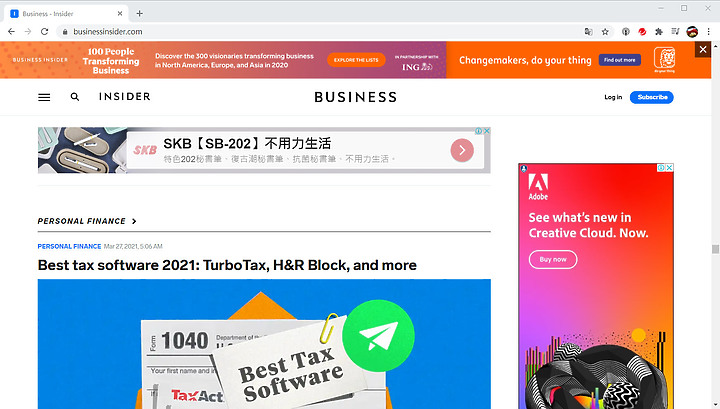Hit the blue Subscribe button
720x409 pixels.
coord(652,97)
